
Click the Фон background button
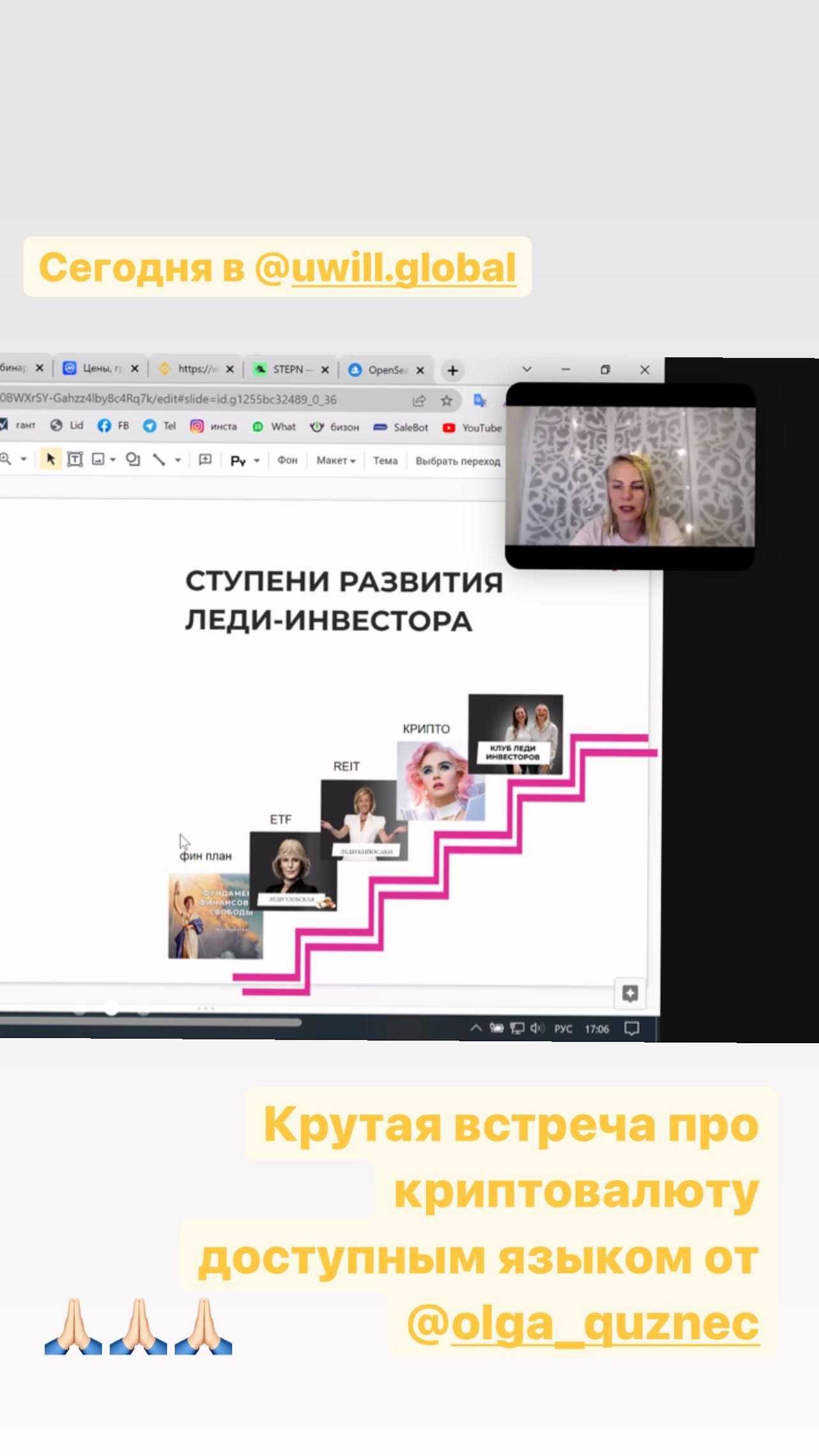[287, 460]
